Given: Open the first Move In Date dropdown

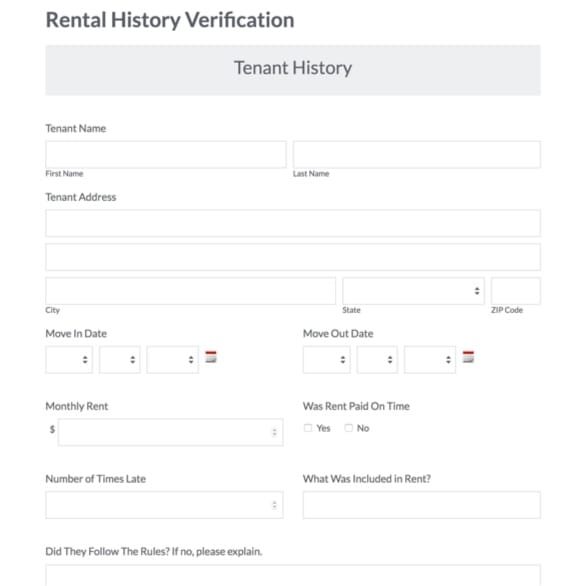Looking at the screenshot, I should coord(69,360).
